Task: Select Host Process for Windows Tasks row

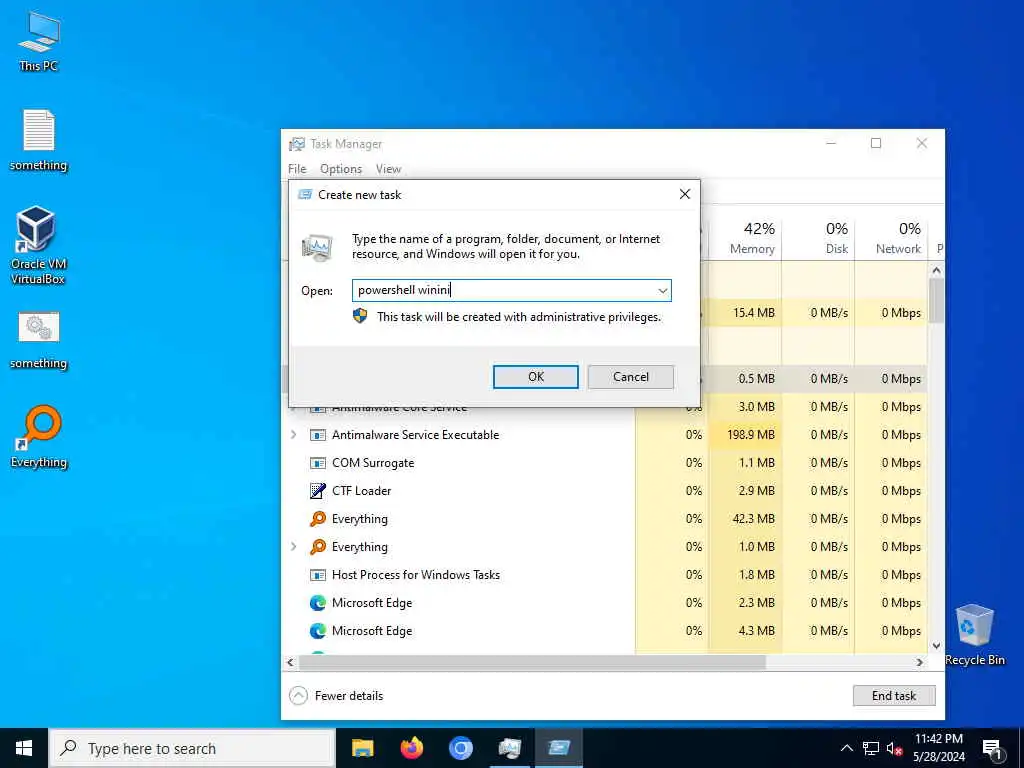Action: [x=606, y=575]
